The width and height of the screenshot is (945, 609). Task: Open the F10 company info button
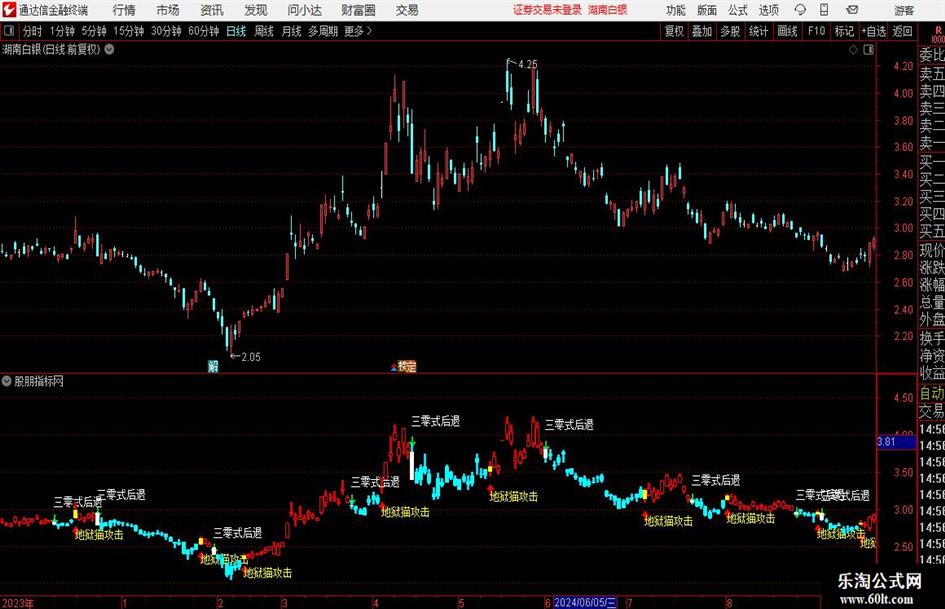point(816,31)
